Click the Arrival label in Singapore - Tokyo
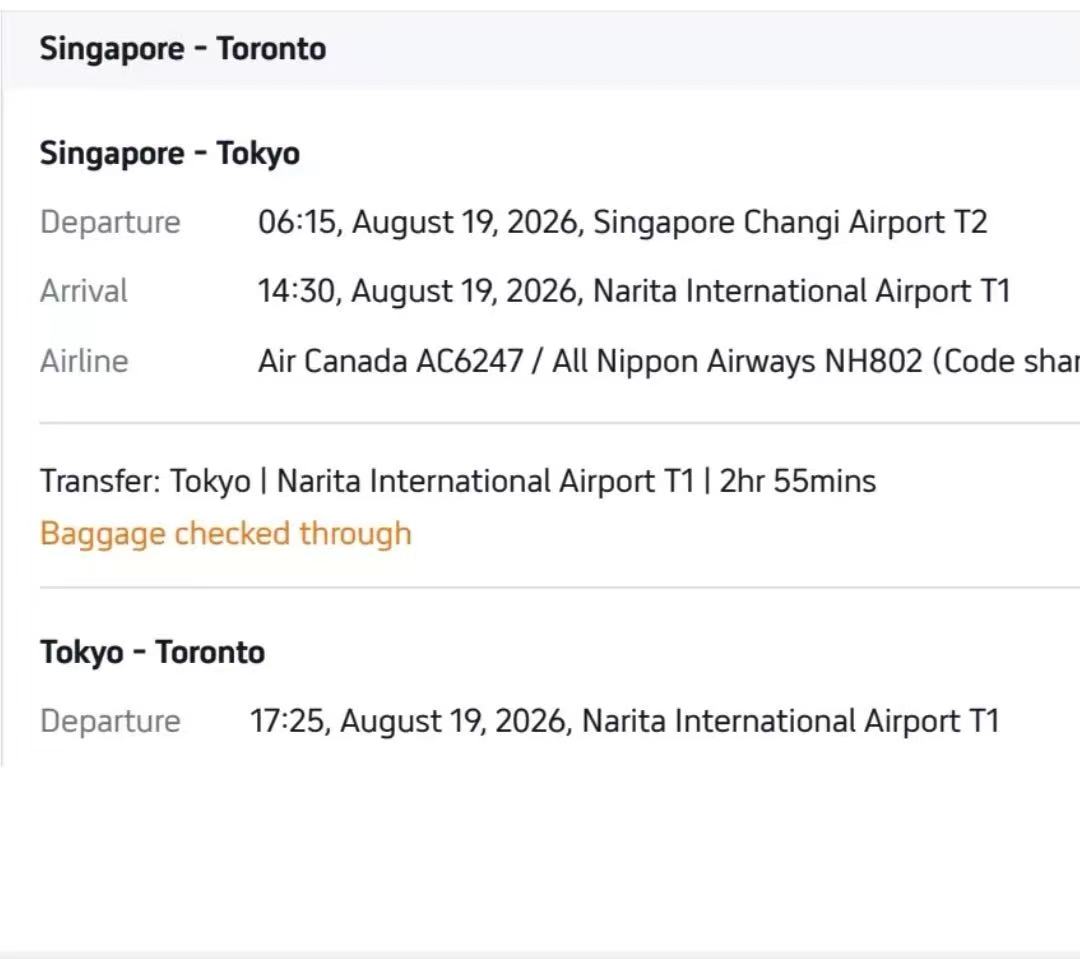1080x959 pixels. click(83, 291)
